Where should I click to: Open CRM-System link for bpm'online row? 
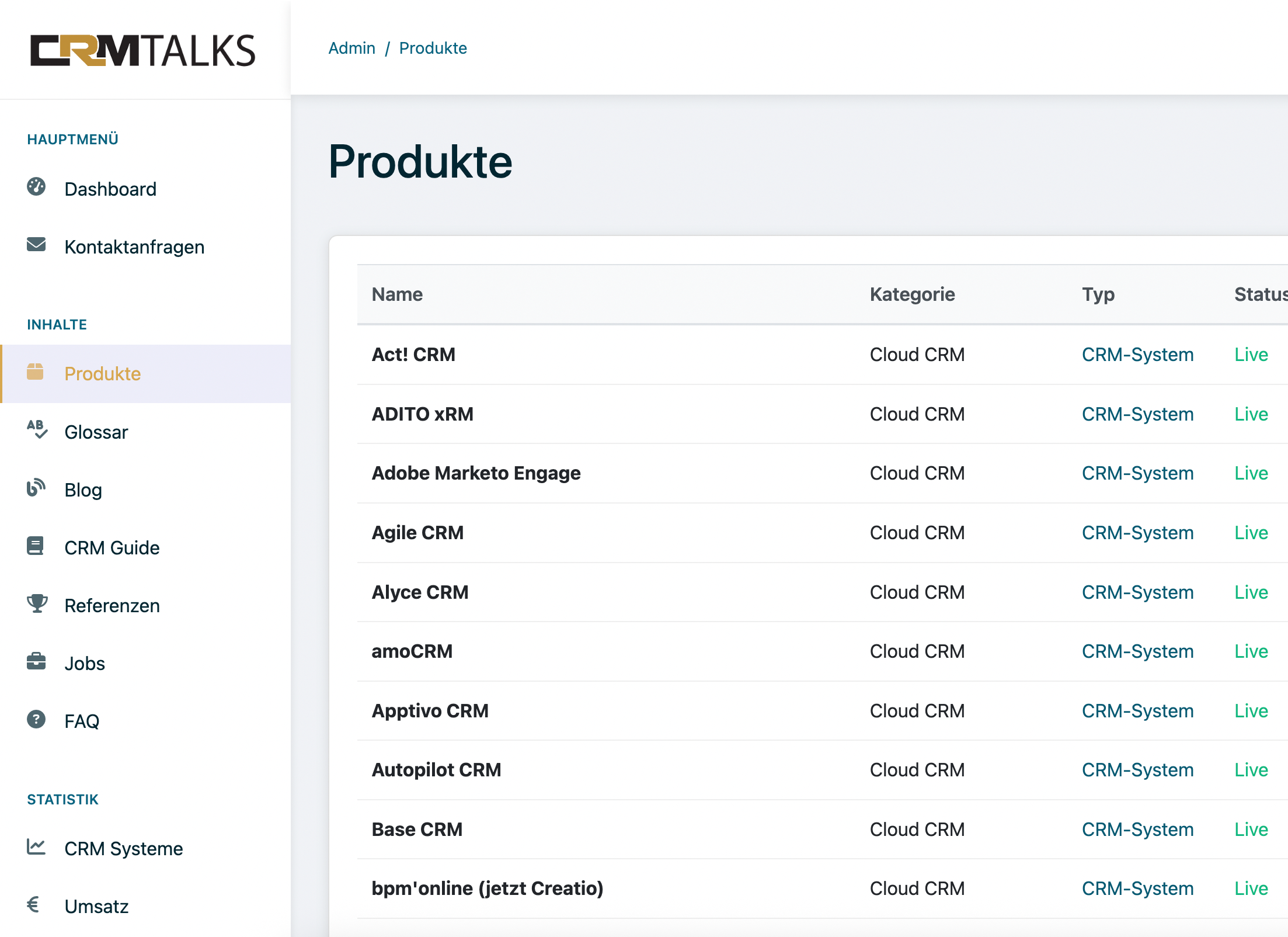coord(1137,889)
